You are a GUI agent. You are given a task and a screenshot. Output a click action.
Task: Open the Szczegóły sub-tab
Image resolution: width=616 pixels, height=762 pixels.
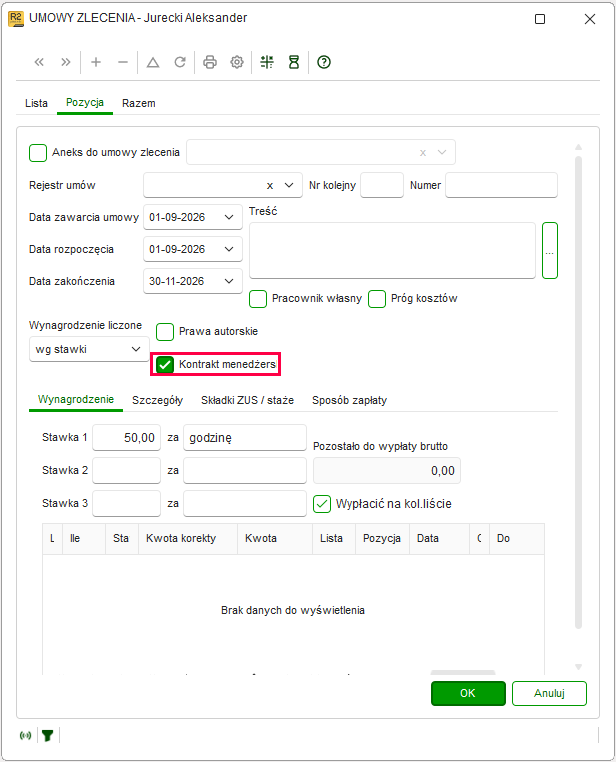coord(157,400)
